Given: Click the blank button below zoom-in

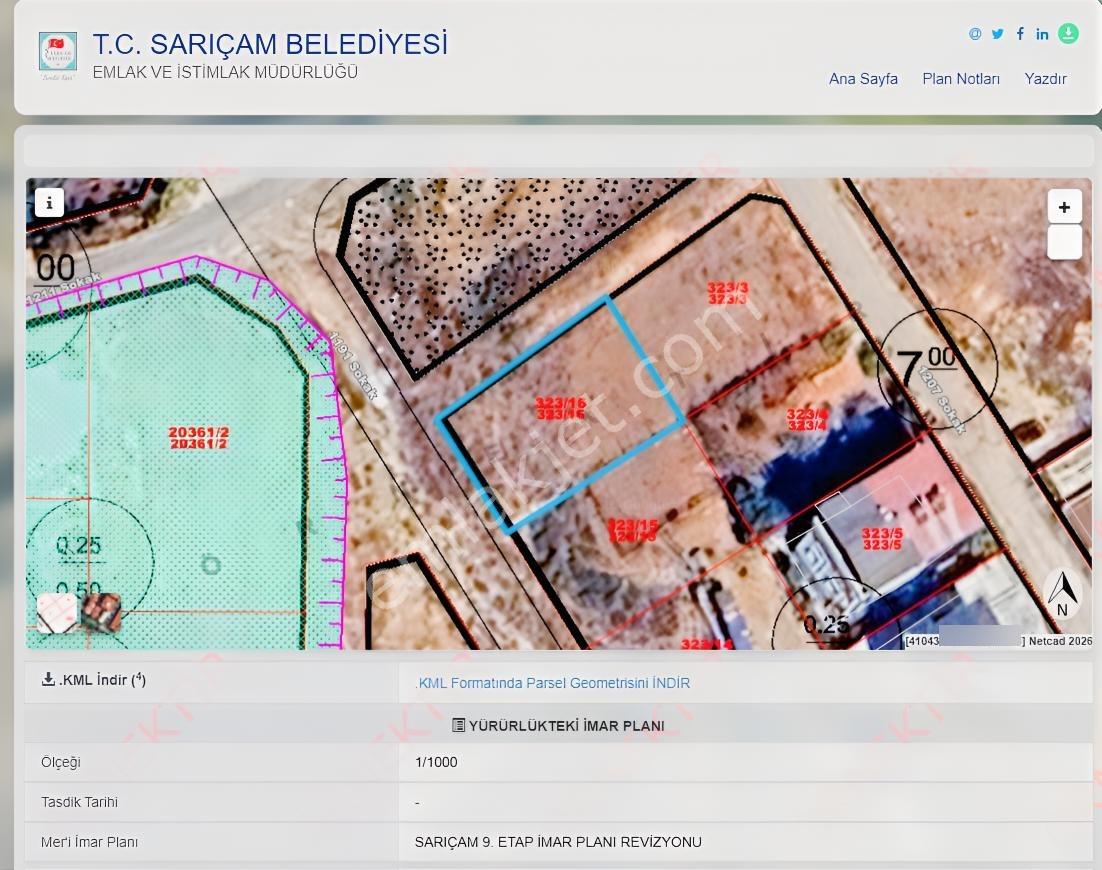Looking at the screenshot, I should [1064, 242].
